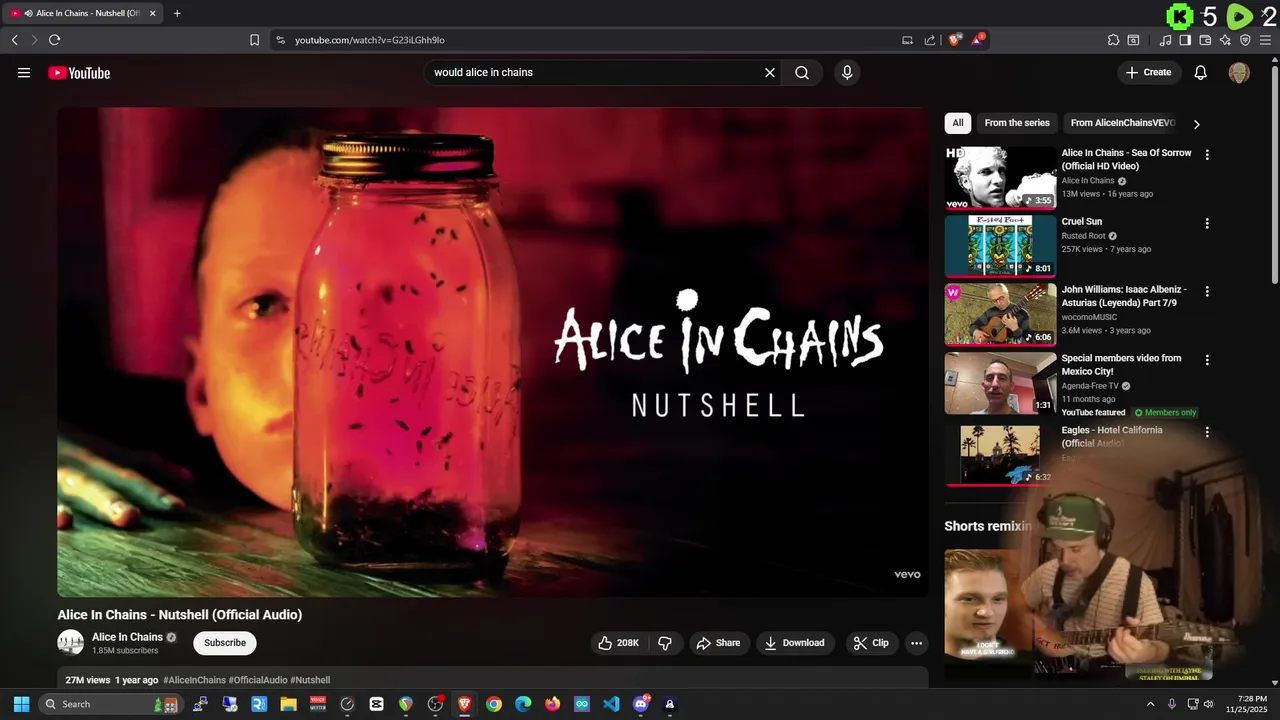Image resolution: width=1280 pixels, height=720 pixels.
Task: Play the Cruel Sun thumbnail
Action: coord(1000,246)
